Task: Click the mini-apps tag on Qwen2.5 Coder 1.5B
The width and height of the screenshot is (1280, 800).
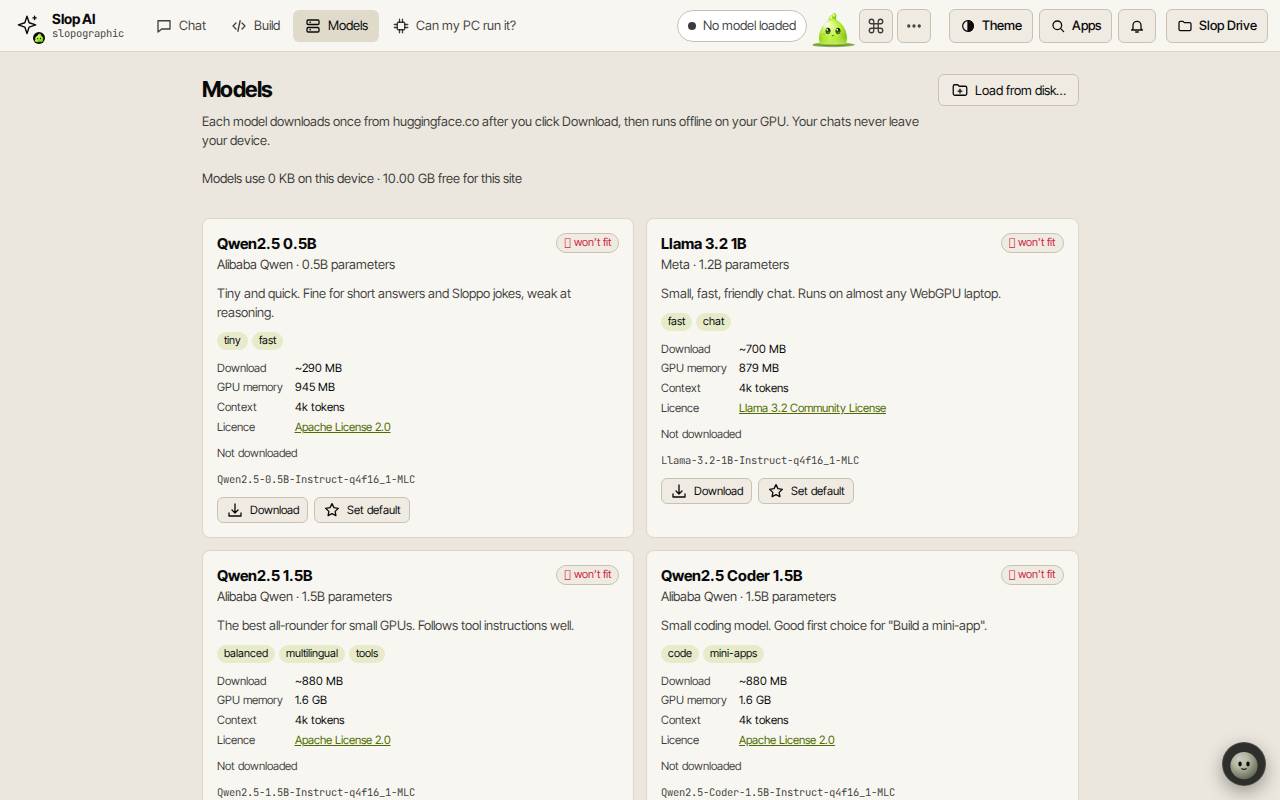Action: pyautogui.click(x=733, y=654)
